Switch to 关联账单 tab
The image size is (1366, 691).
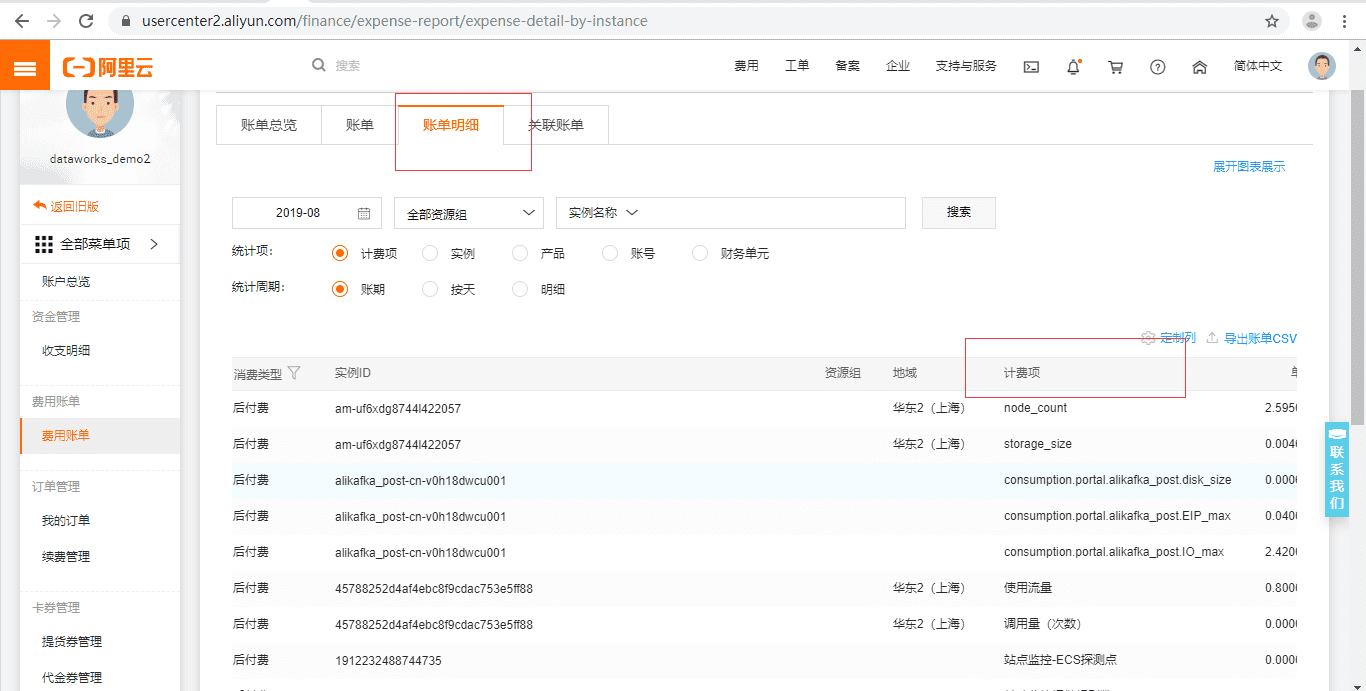556,125
